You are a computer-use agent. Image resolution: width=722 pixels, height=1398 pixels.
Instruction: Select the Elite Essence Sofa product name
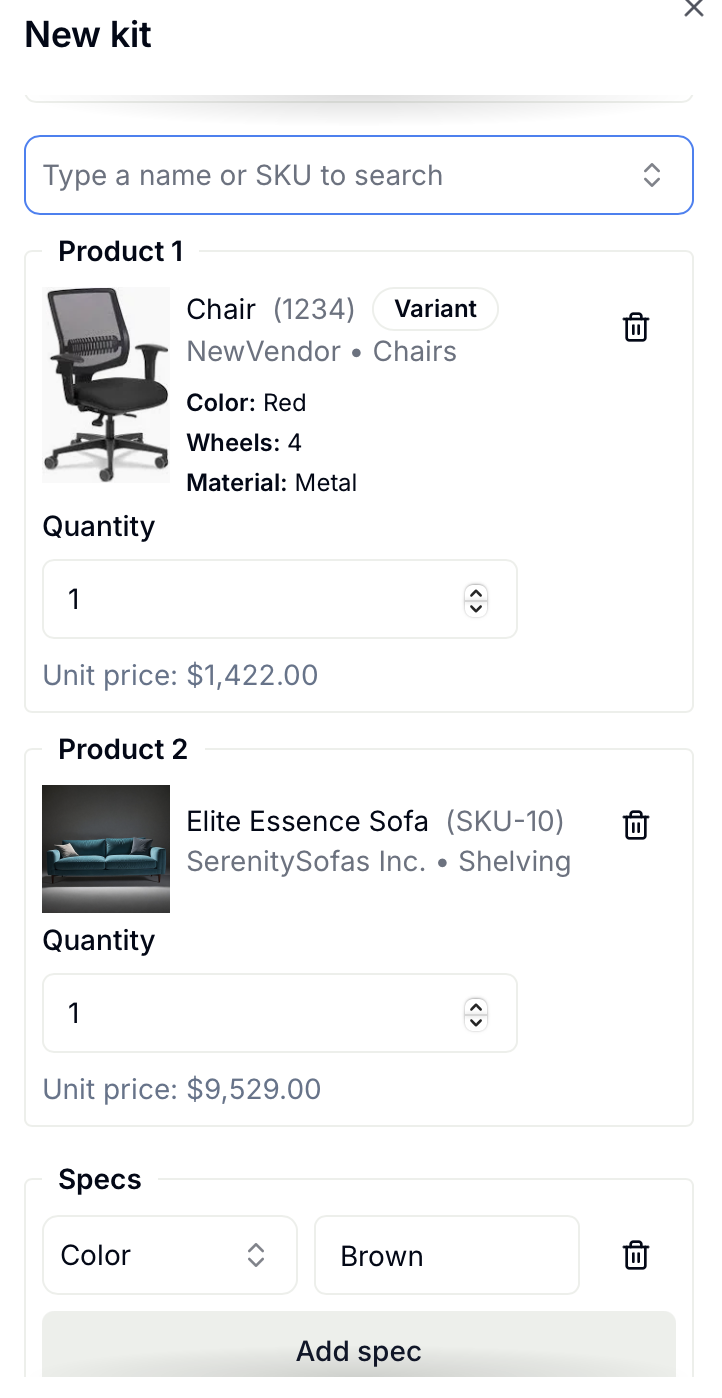click(307, 822)
